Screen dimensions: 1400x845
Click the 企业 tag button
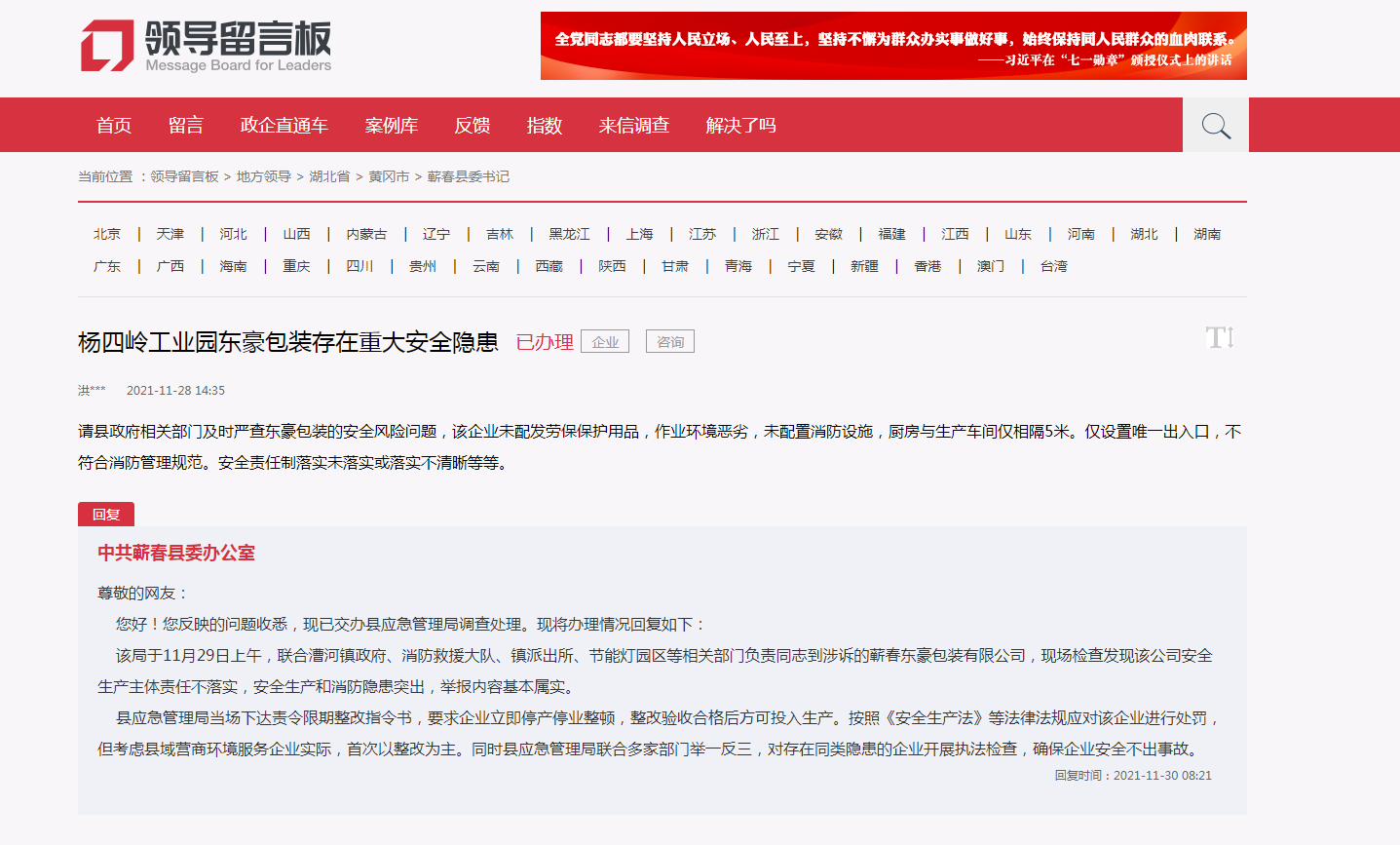click(x=605, y=342)
